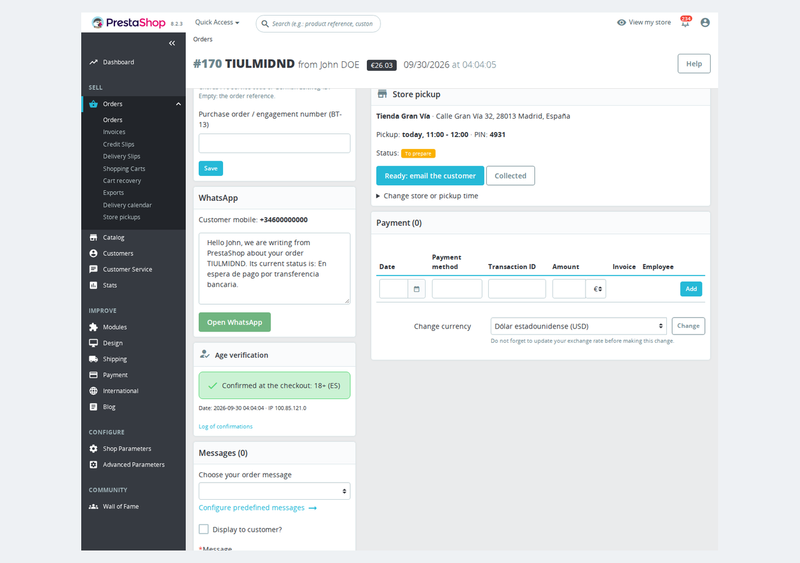800x563 pixels.
Task: Click Ready: email the customer button
Action: coord(430,176)
